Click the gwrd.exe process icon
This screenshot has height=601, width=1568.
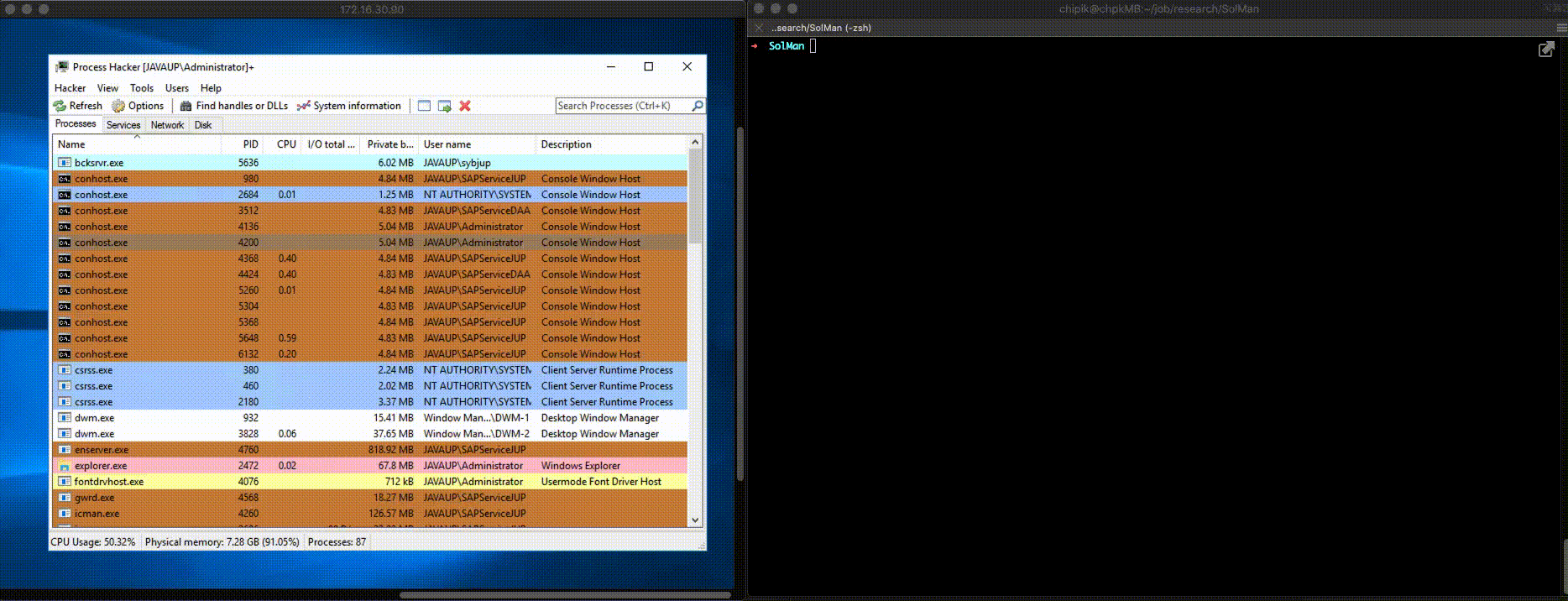point(64,498)
